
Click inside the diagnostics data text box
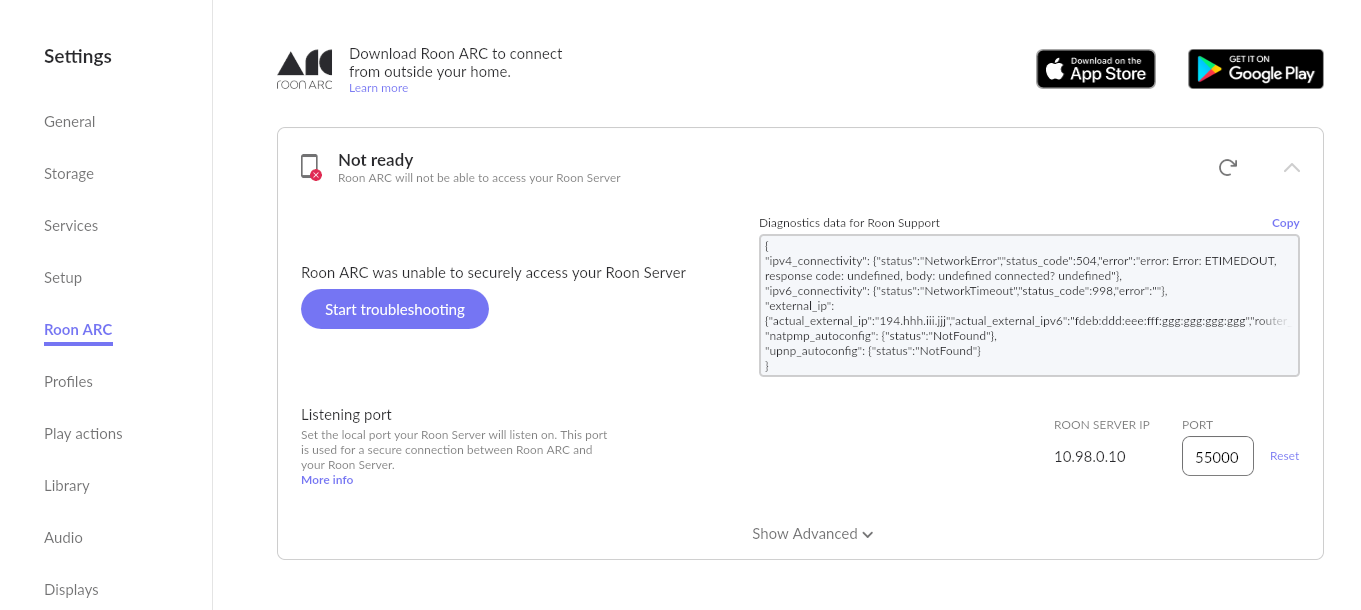(x=1029, y=305)
